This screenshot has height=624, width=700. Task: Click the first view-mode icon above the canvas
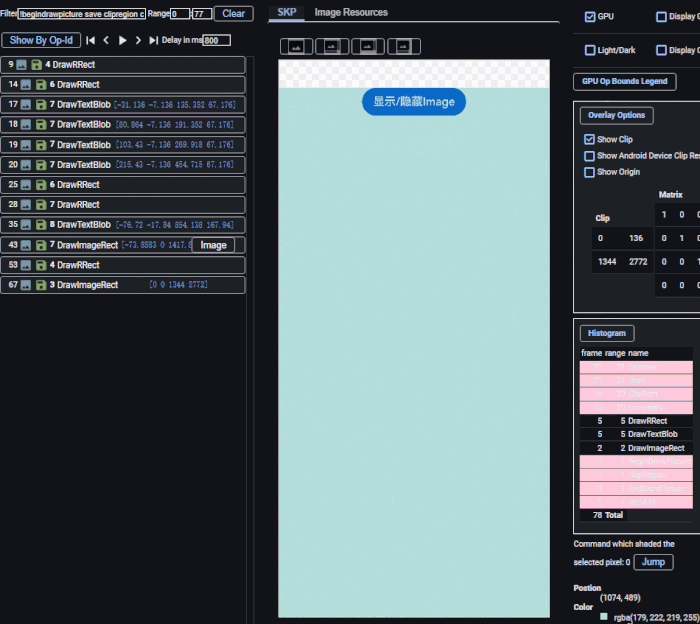(296, 46)
